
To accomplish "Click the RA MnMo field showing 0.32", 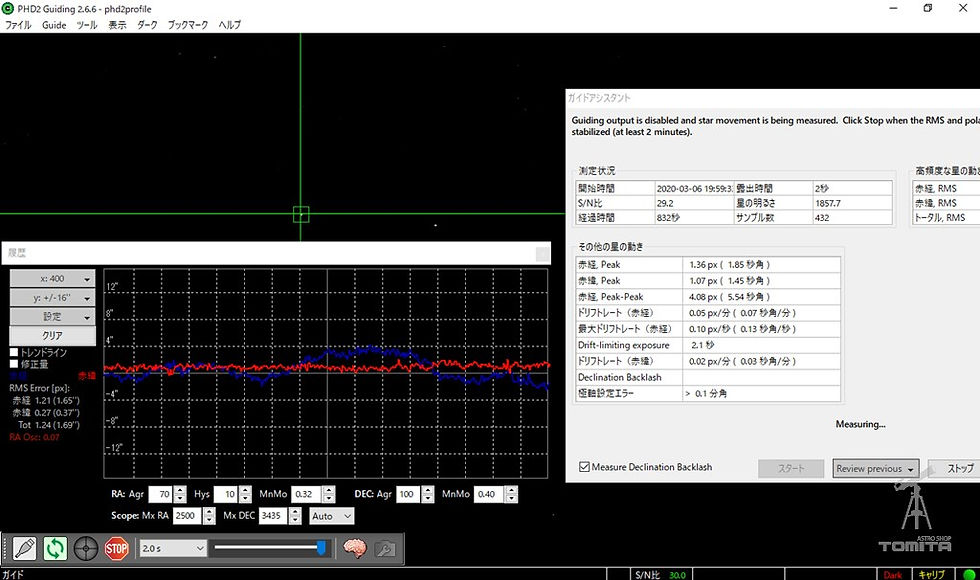I will 306,494.
